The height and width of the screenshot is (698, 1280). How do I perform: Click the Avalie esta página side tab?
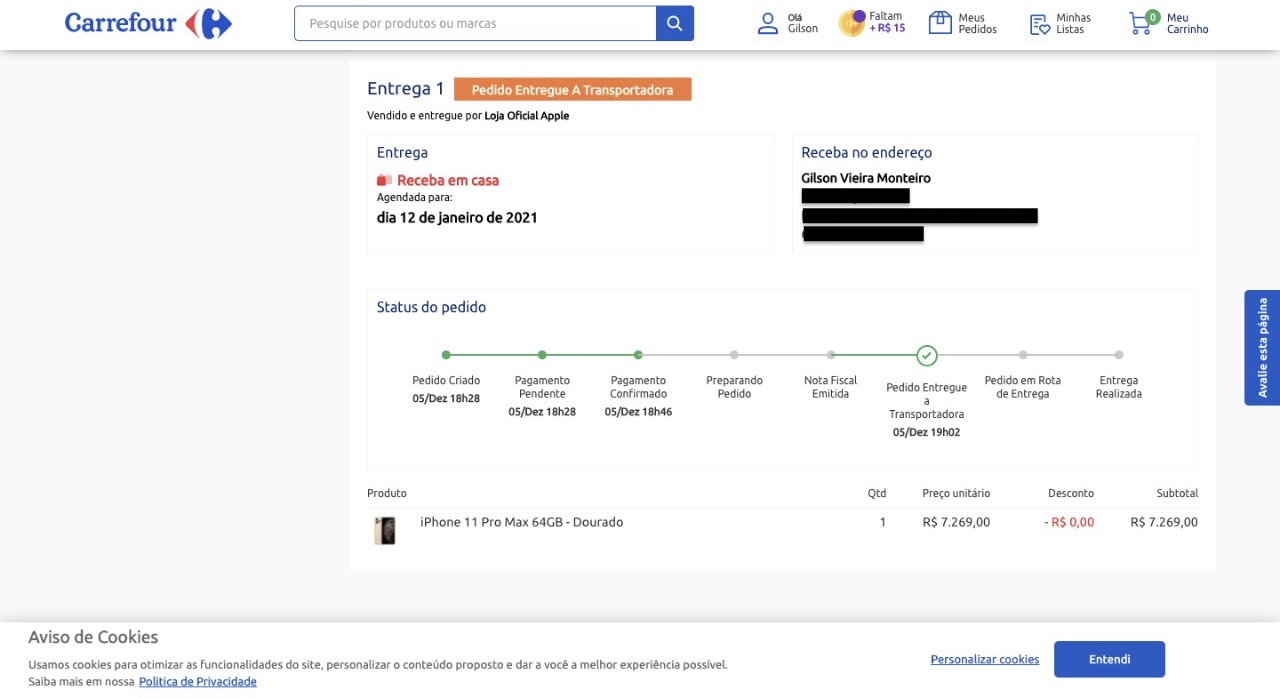click(1262, 348)
